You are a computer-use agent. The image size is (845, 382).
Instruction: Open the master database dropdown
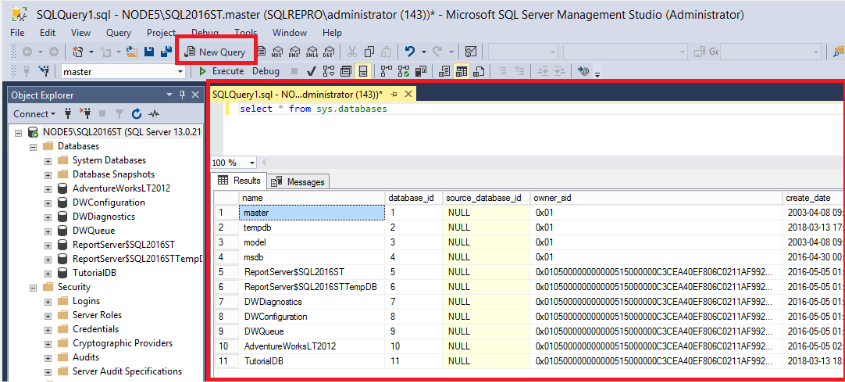tap(181, 71)
